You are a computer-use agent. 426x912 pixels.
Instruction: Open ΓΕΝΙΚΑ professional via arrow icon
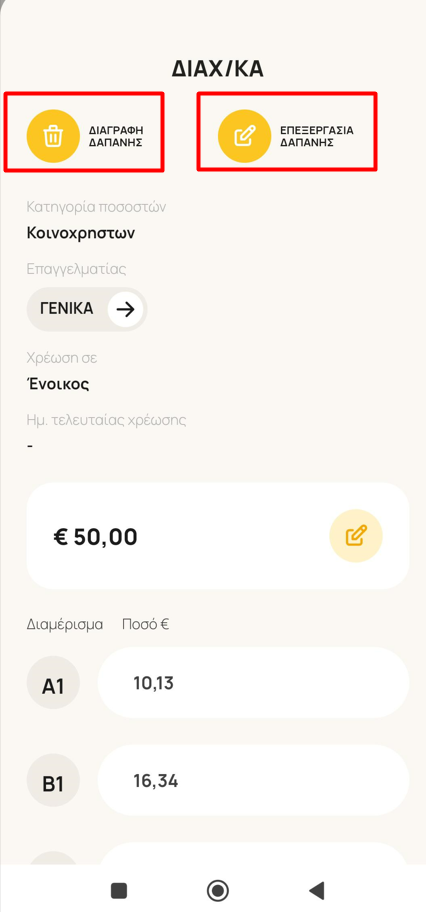point(125,309)
